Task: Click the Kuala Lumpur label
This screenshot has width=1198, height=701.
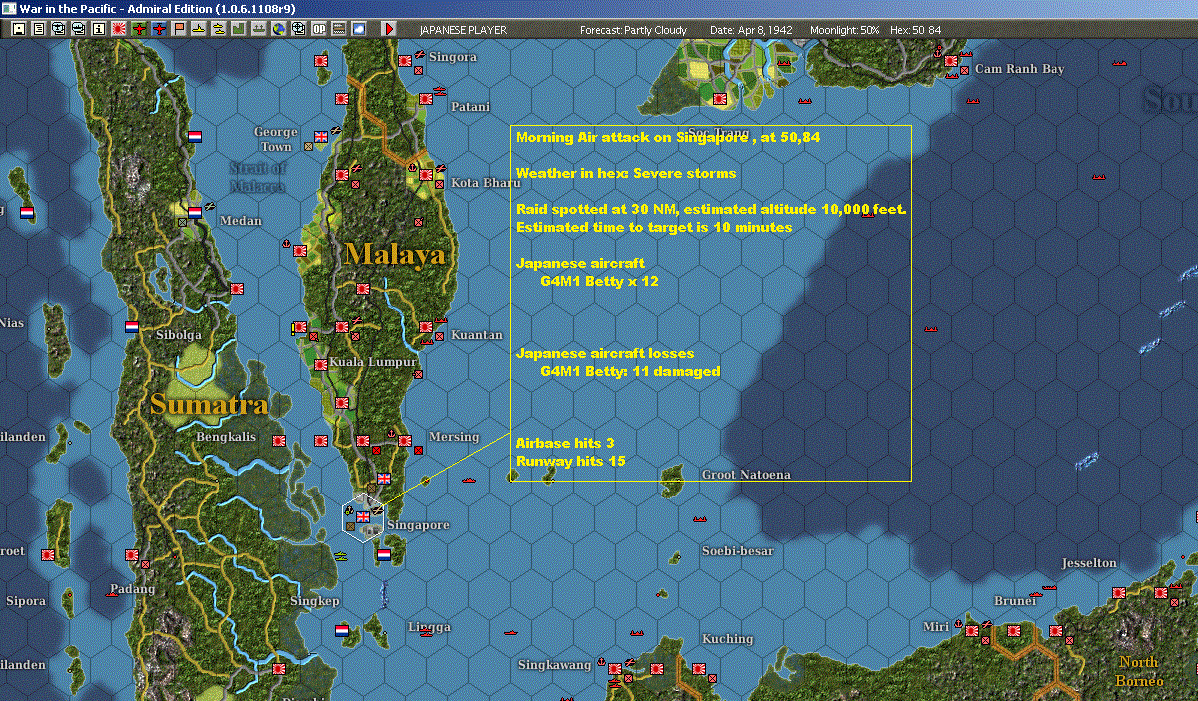Action: coord(373,362)
